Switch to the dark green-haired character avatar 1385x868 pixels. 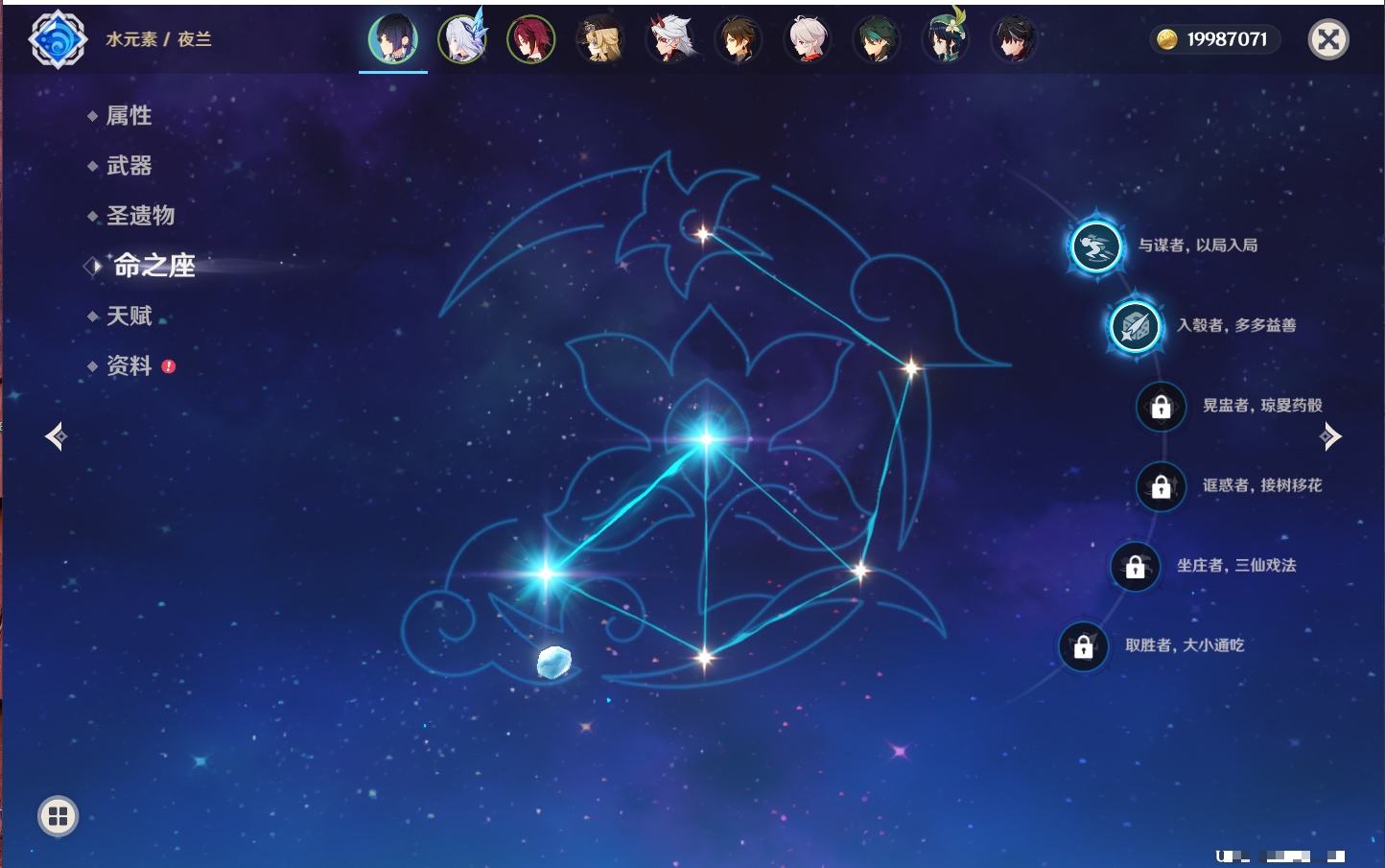click(x=877, y=39)
